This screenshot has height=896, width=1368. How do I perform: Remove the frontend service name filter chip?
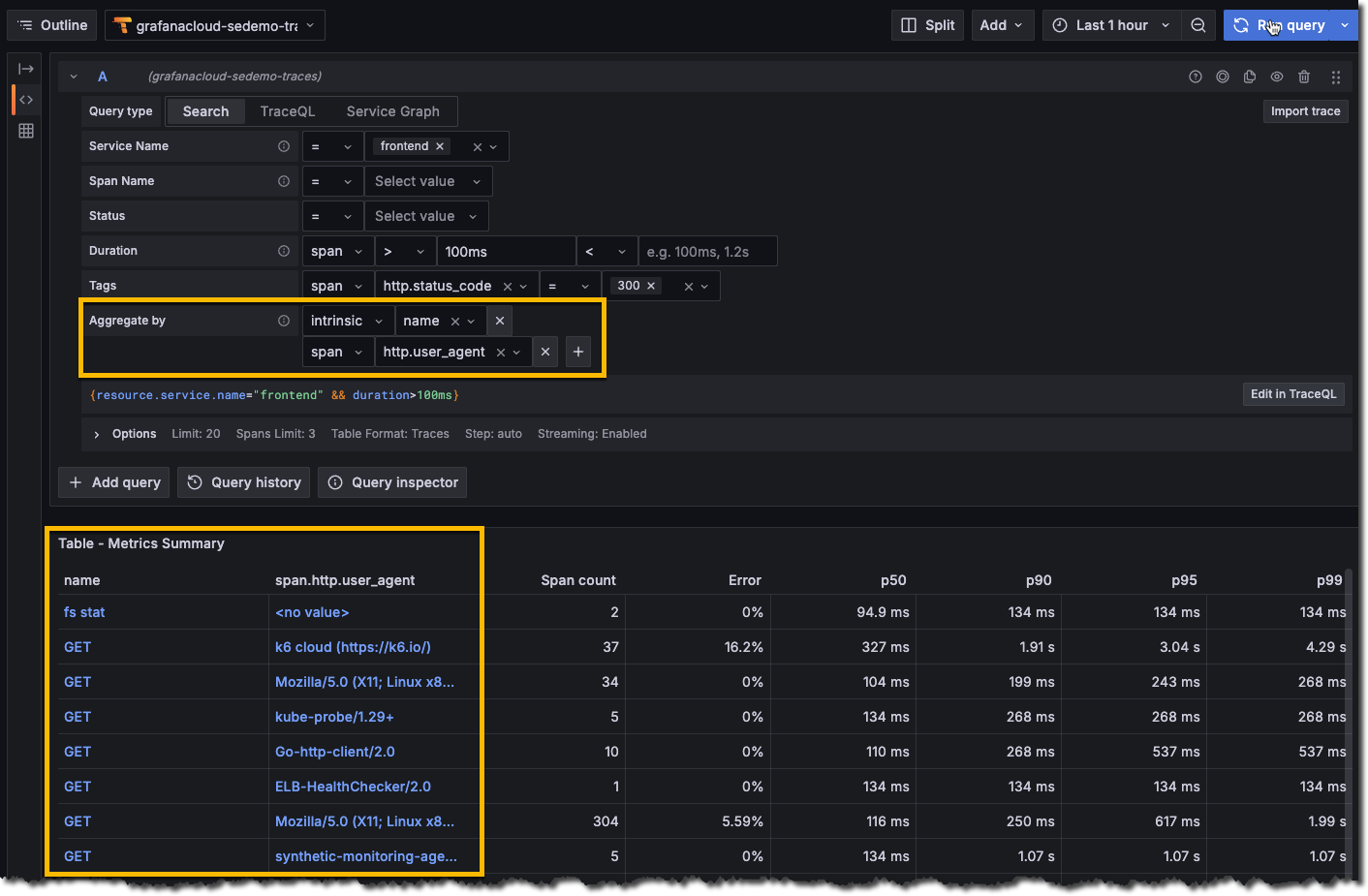coord(439,145)
